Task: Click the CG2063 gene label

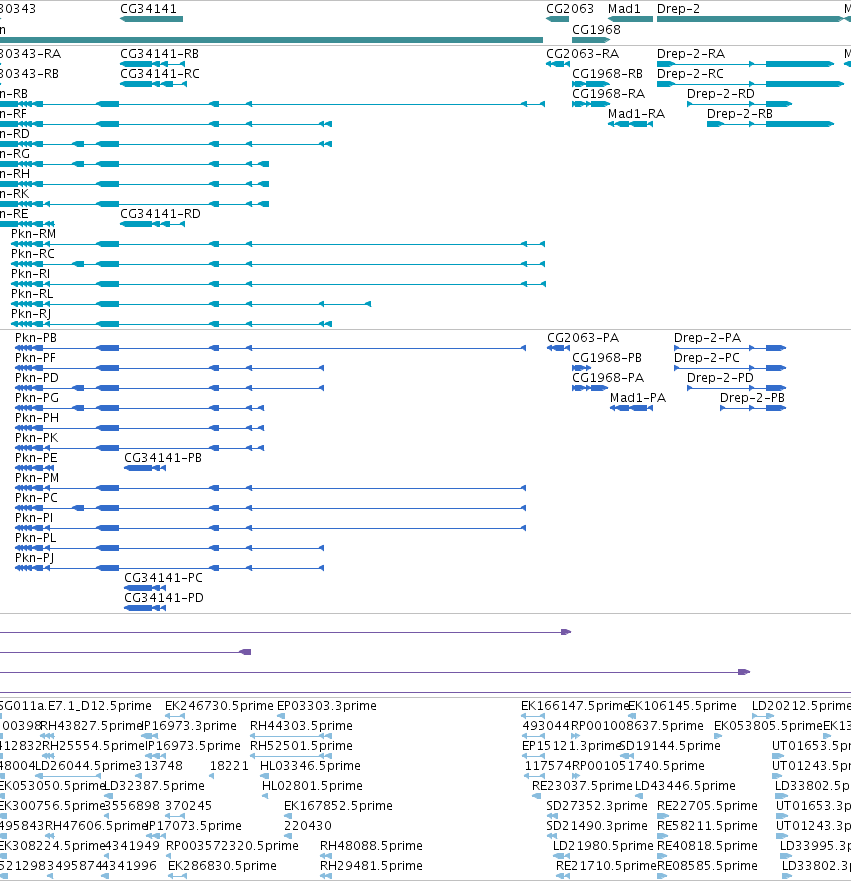Action: 570,9
